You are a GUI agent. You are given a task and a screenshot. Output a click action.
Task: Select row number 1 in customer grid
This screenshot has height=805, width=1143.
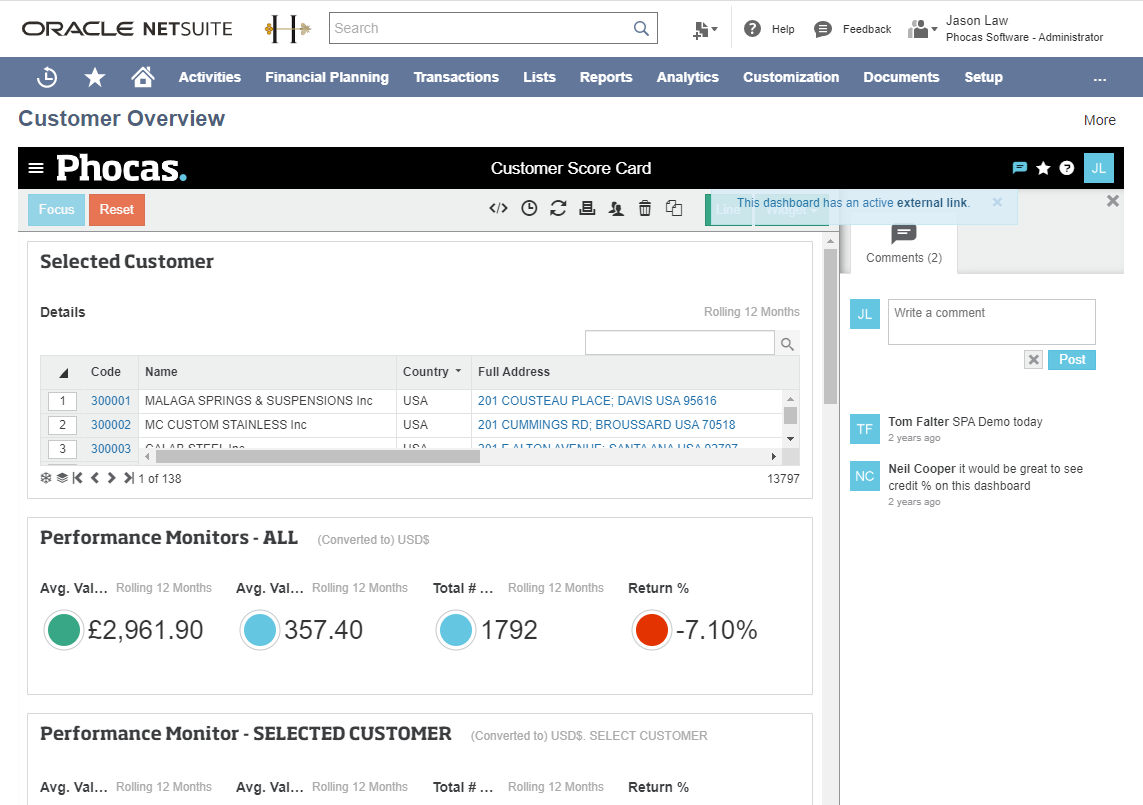tap(63, 401)
